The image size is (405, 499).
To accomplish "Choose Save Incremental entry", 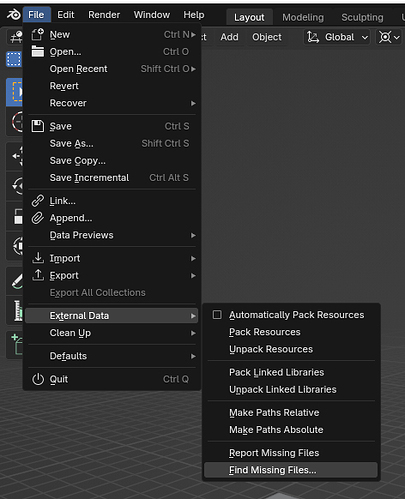I will coord(112,178).
